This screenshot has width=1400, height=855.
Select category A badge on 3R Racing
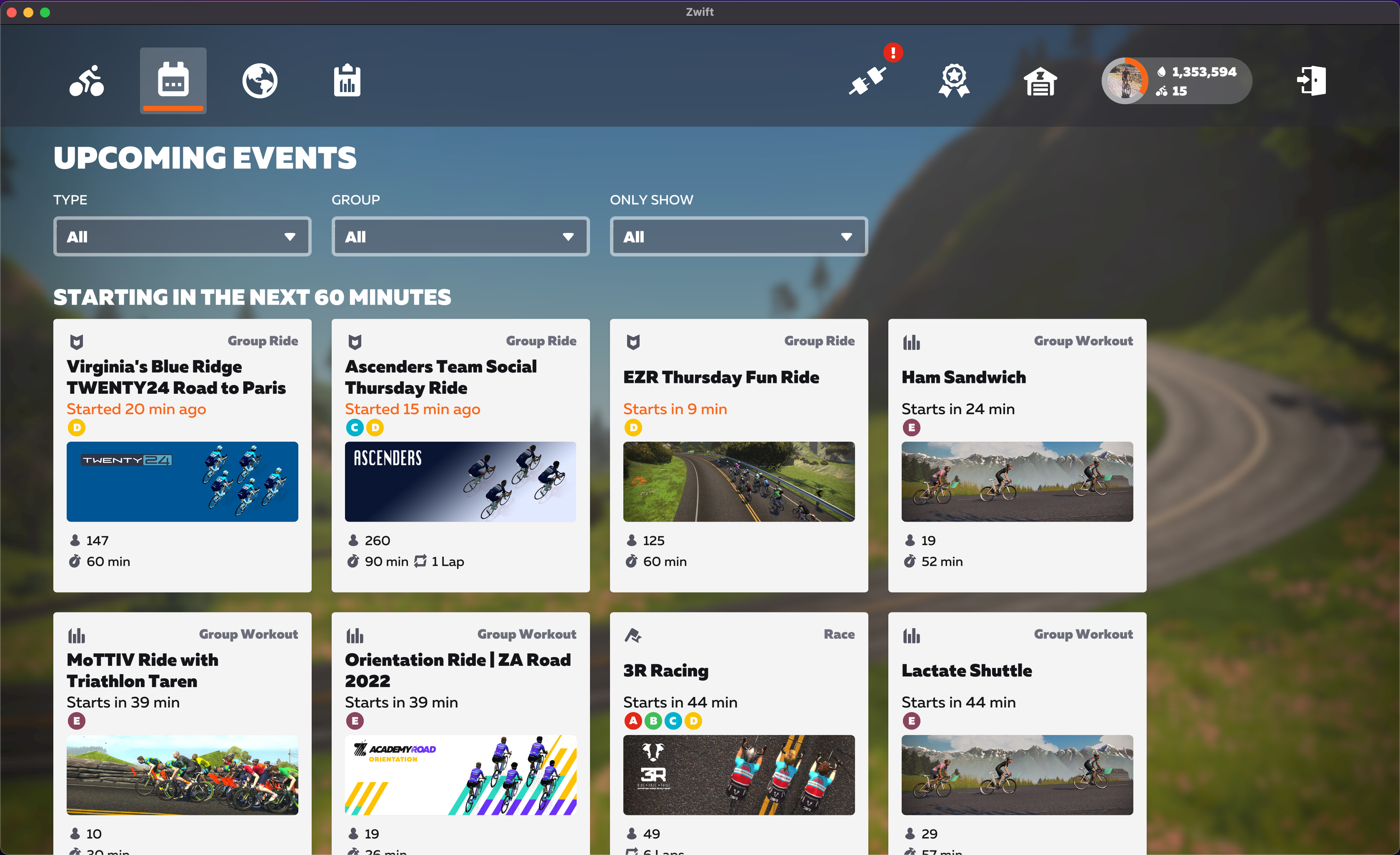(633, 720)
